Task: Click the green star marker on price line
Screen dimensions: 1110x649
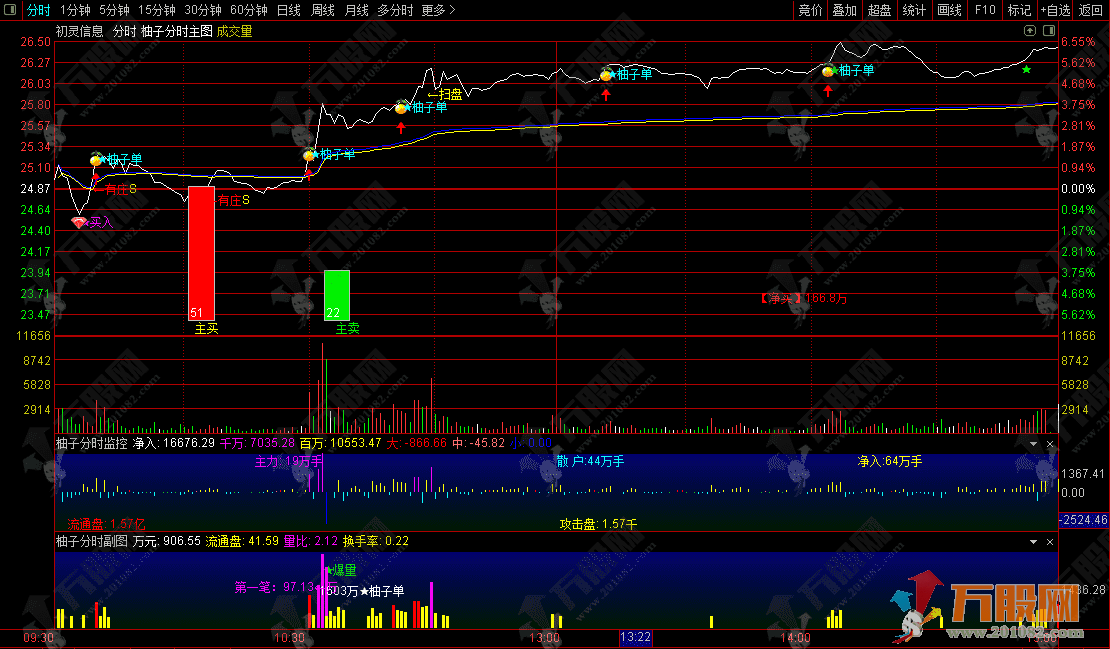Action: tap(1026, 69)
